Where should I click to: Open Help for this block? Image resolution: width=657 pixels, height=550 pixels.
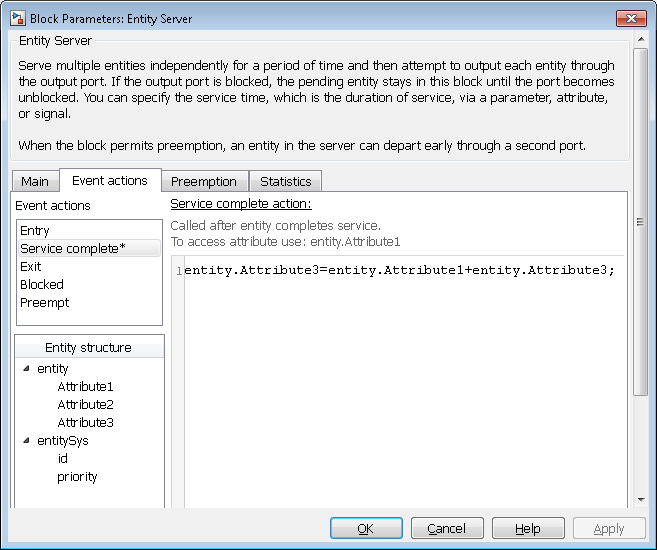point(527,529)
